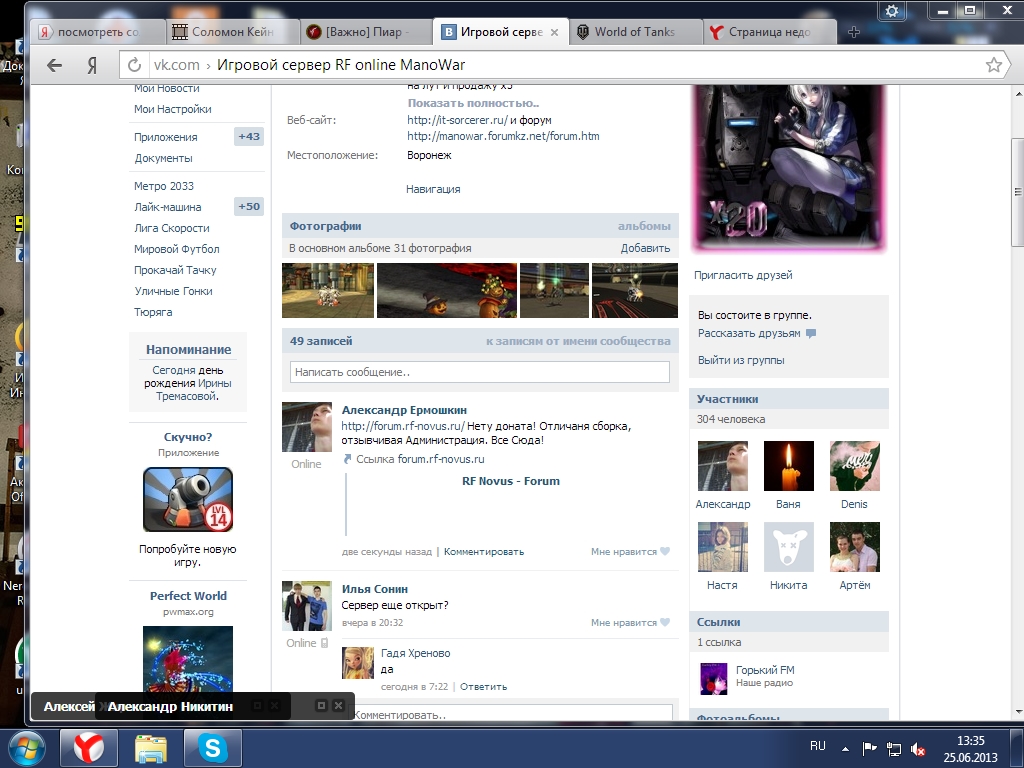Open the 'Уличные Гонки' app link
Viewport: 1024px width, 768px height.
(174, 291)
